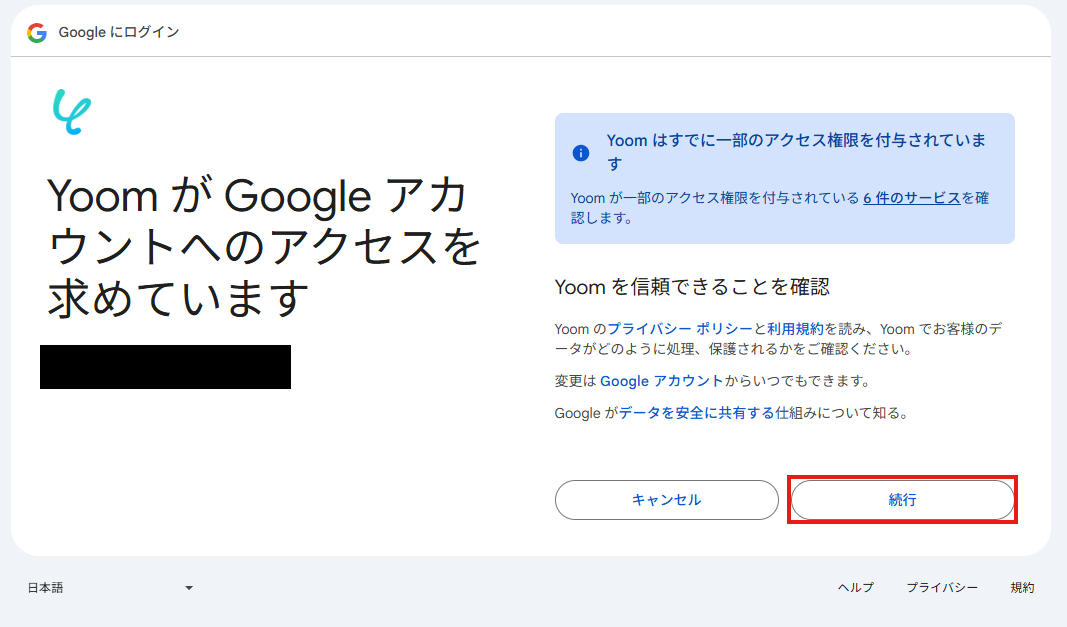Follow the Google アカウント link
Viewport: 1067px width, 627px height.
point(661,381)
